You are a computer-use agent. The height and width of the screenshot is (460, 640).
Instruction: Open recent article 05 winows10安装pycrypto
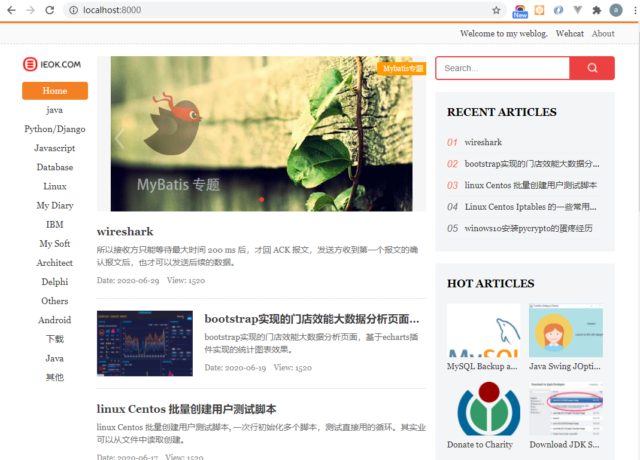(x=529, y=228)
